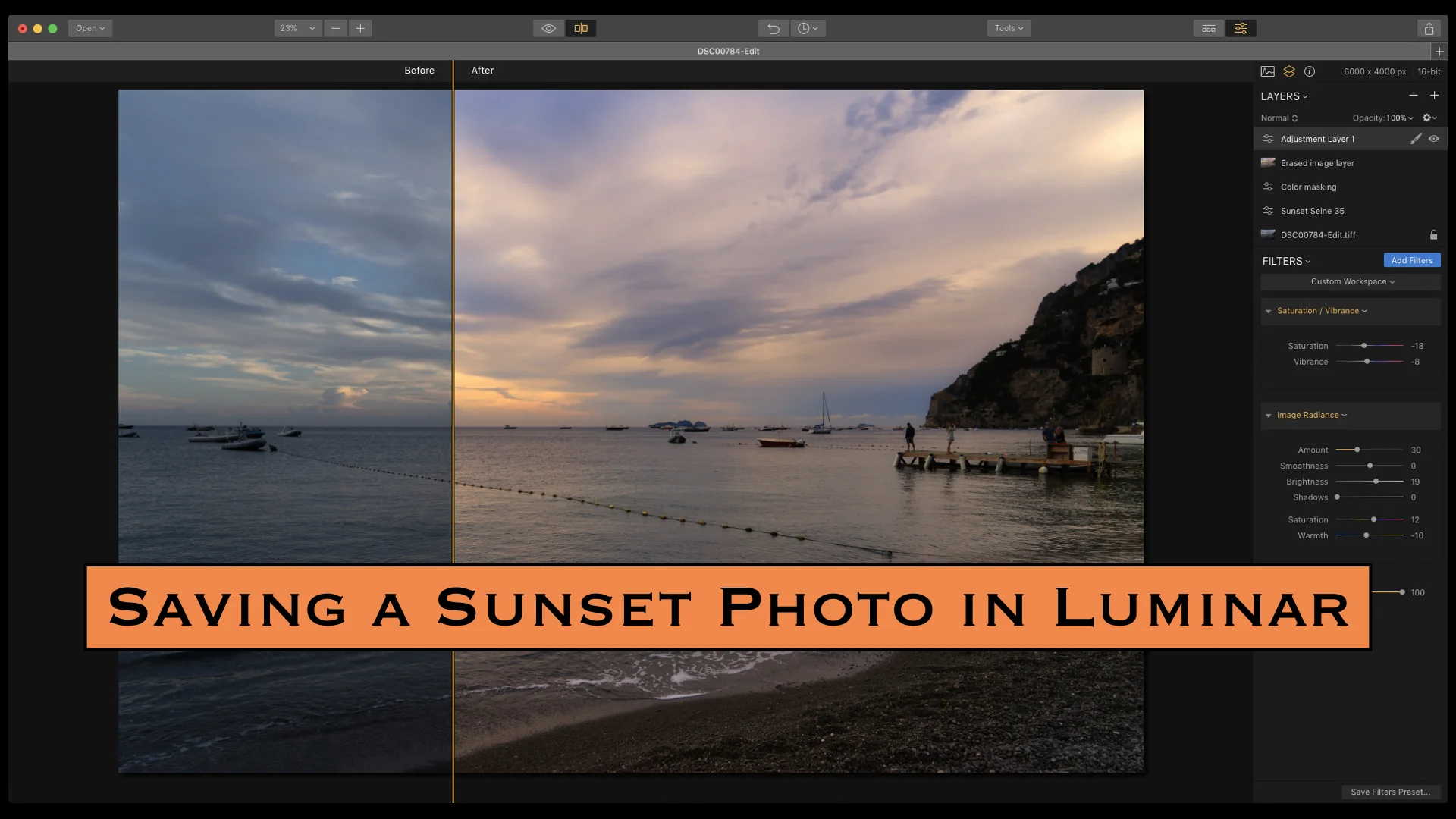The image size is (1456, 819).
Task: Open the Tools menu
Action: click(1009, 28)
